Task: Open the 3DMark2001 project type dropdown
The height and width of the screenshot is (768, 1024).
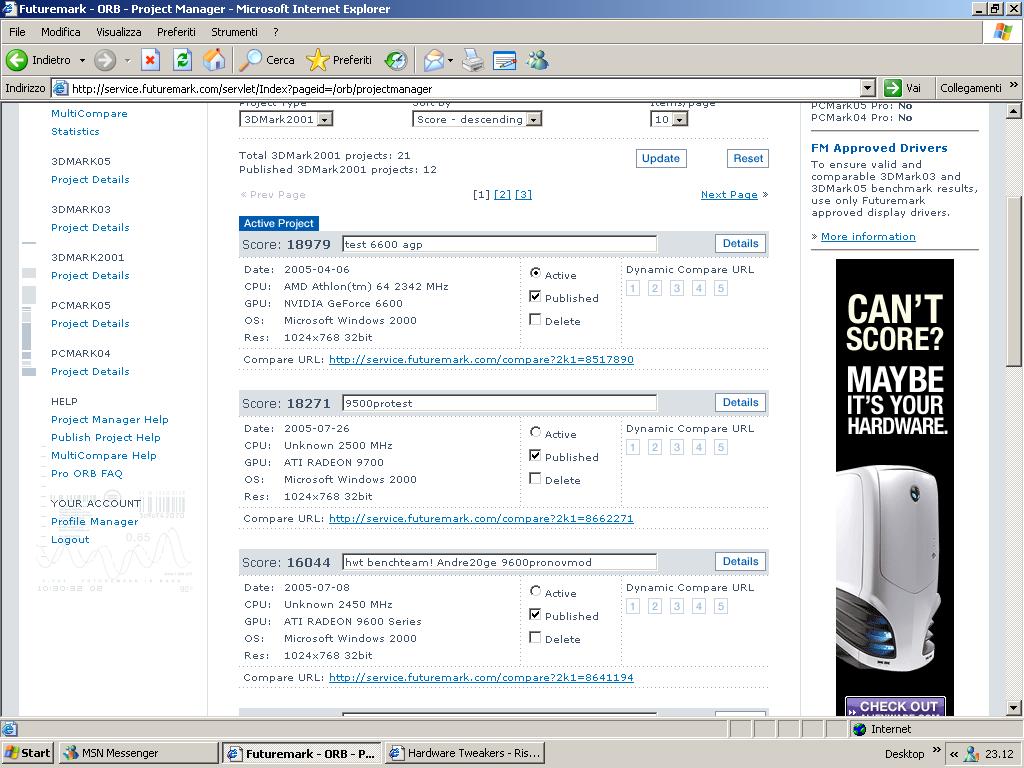Action: coord(286,119)
